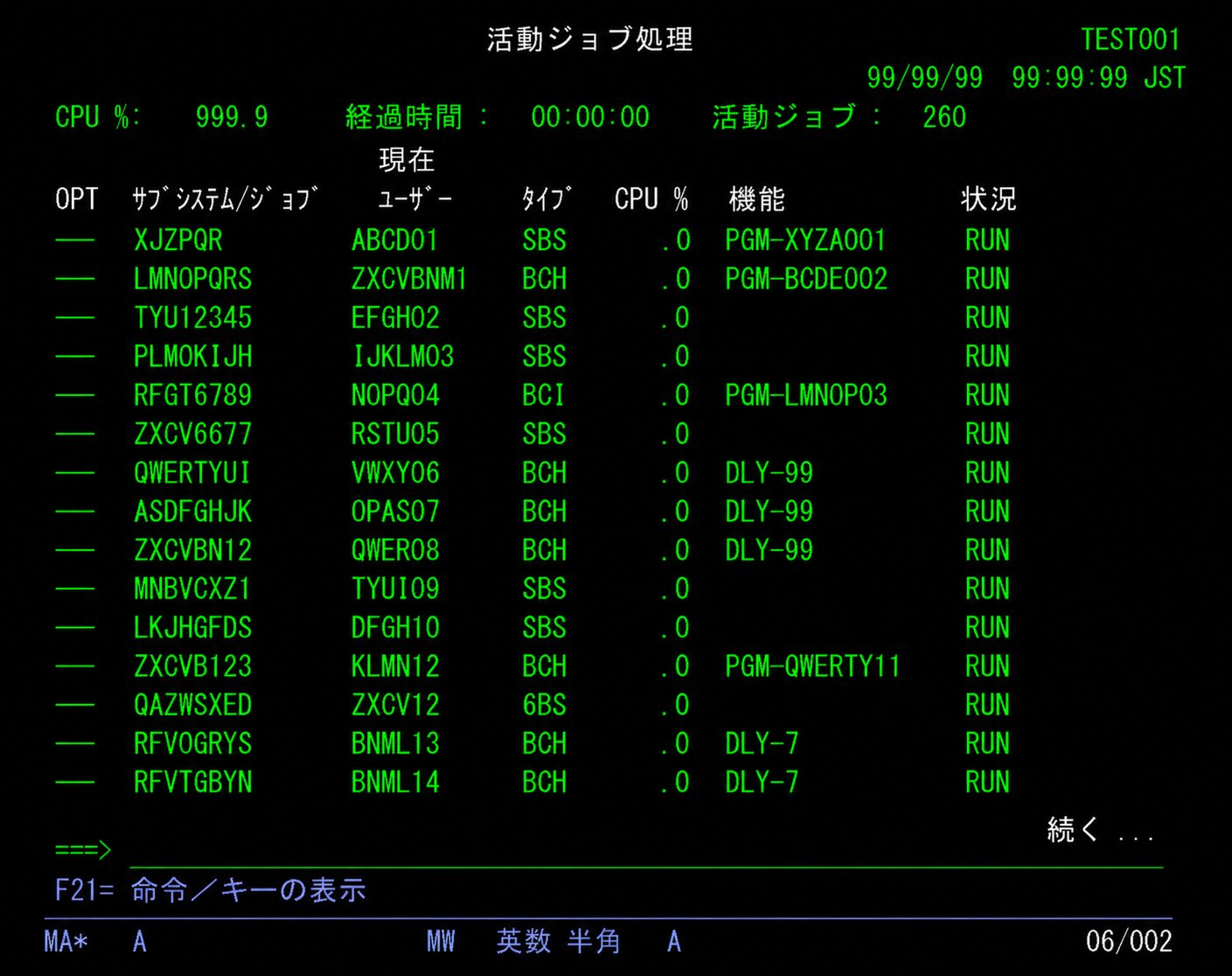Click the CPU % value 999.9
This screenshot has width=1232, height=976.
(232, 117)
